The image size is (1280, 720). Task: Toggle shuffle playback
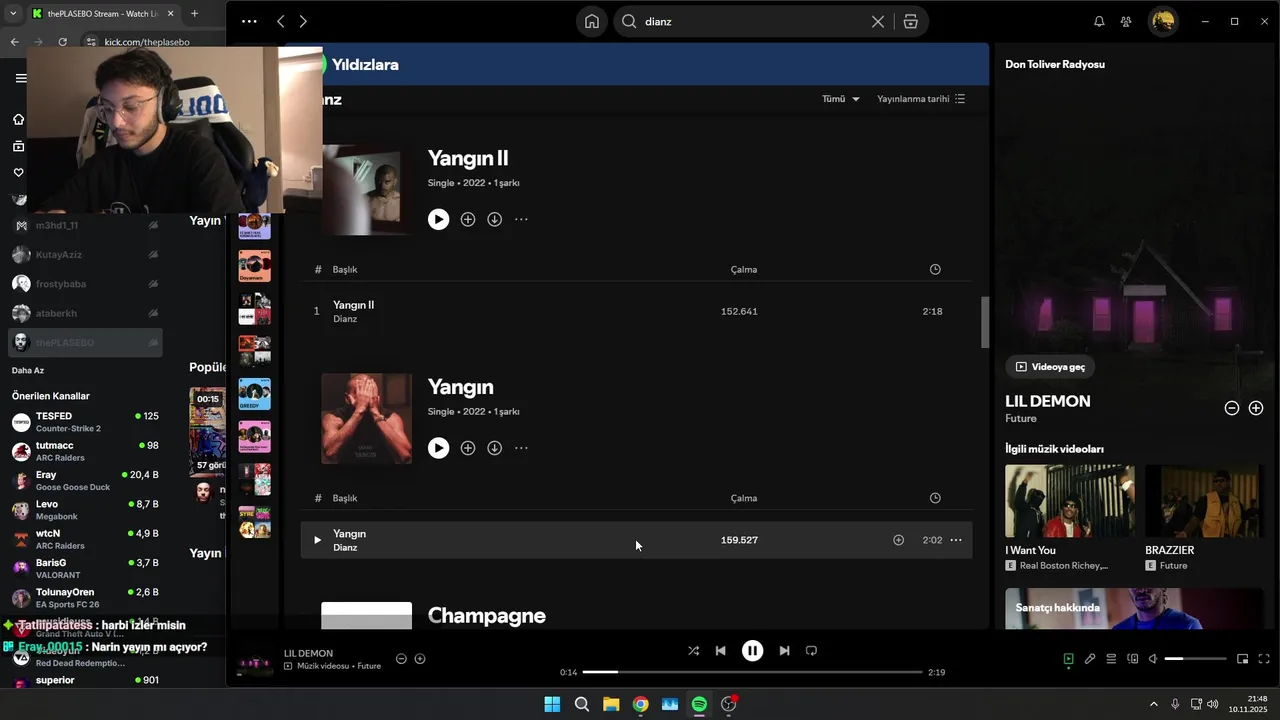point(693,651)
